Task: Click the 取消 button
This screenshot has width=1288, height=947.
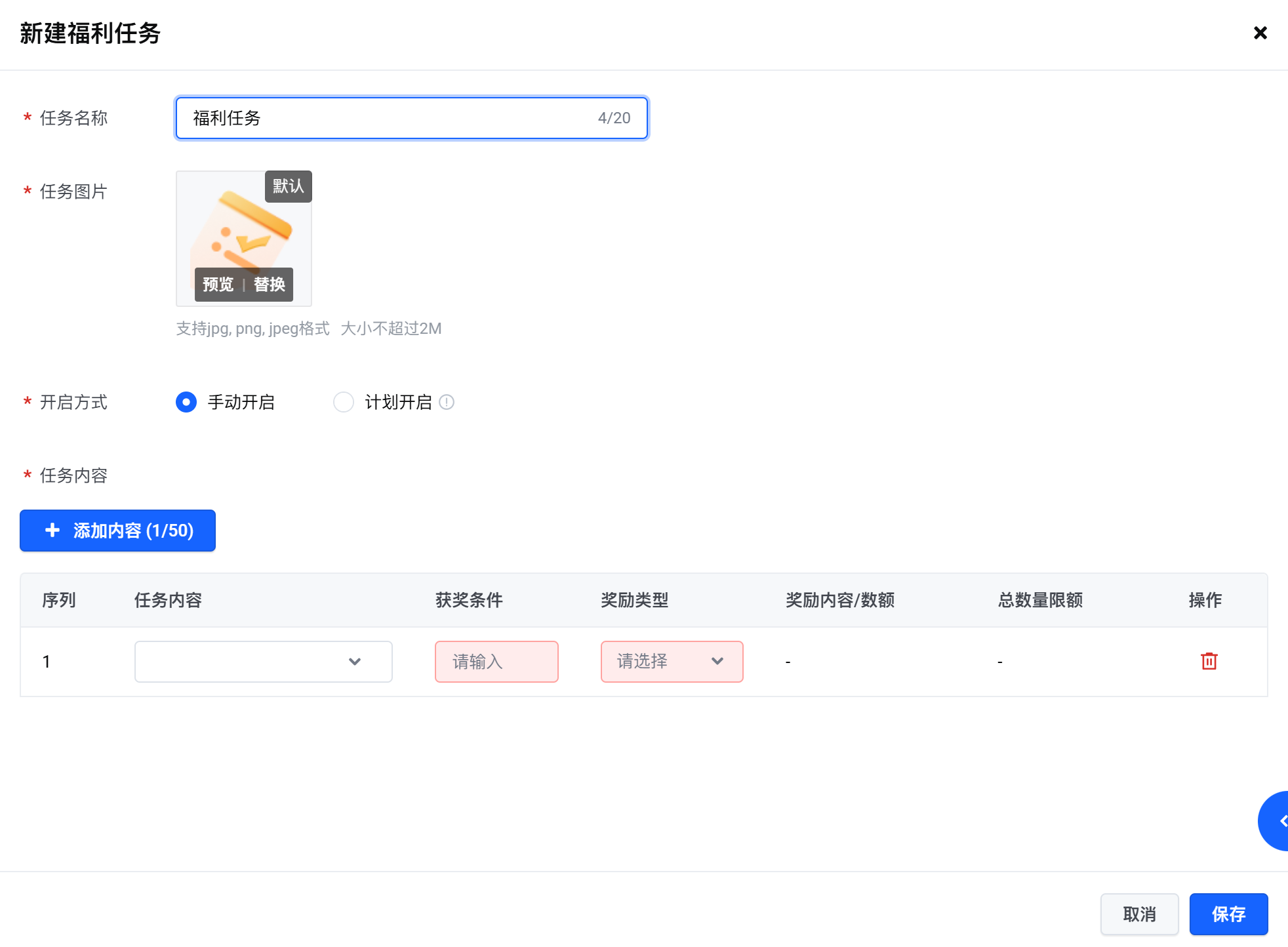Action: [x=1139, y=914]
